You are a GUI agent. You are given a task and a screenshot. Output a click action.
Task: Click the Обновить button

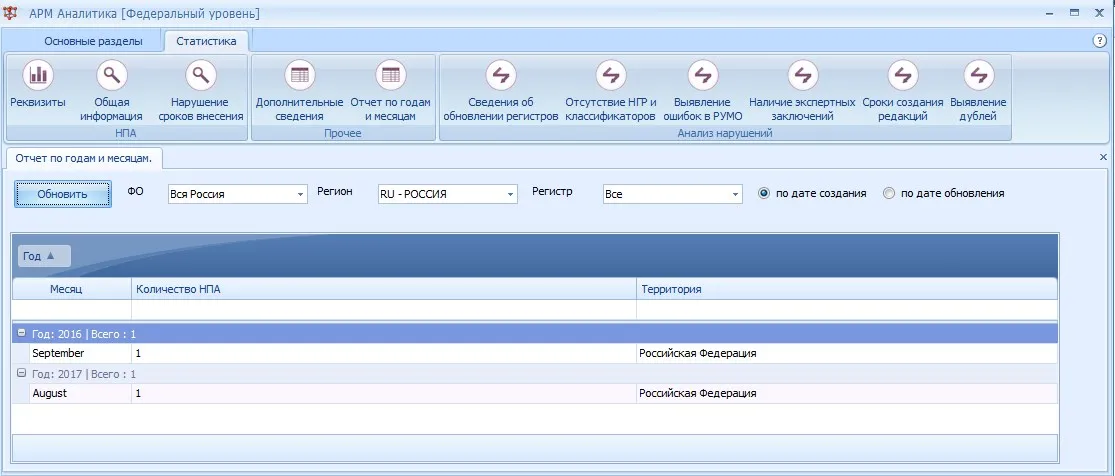coord(63,194)
